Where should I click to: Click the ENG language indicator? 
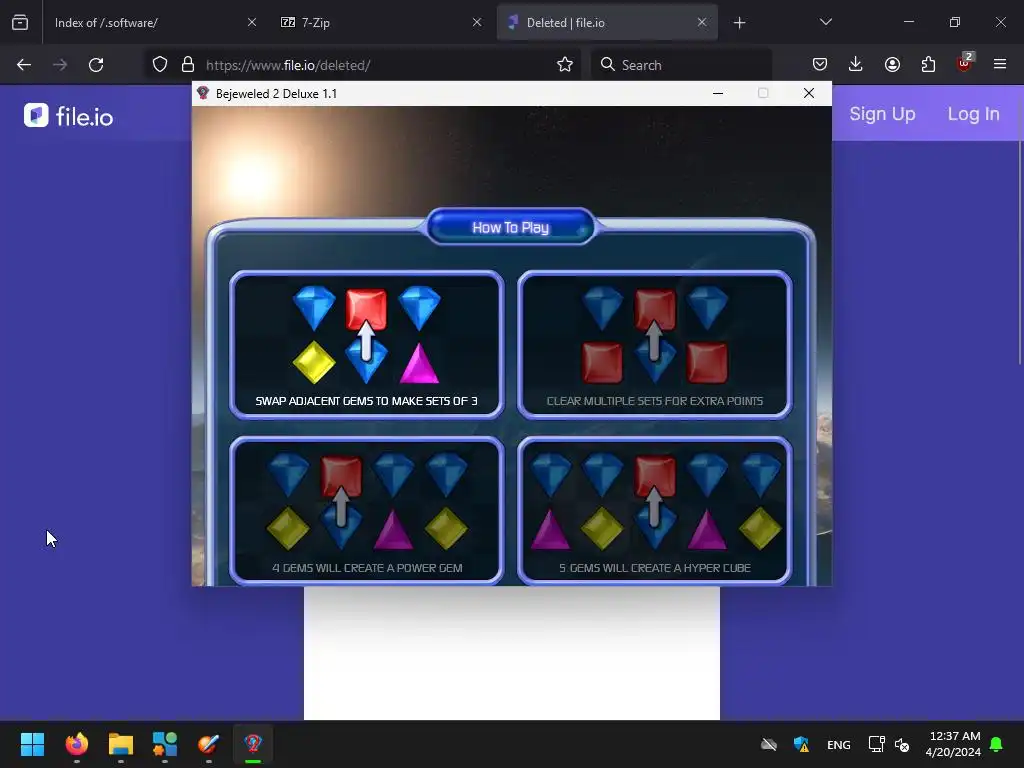(x=839, y=745)
